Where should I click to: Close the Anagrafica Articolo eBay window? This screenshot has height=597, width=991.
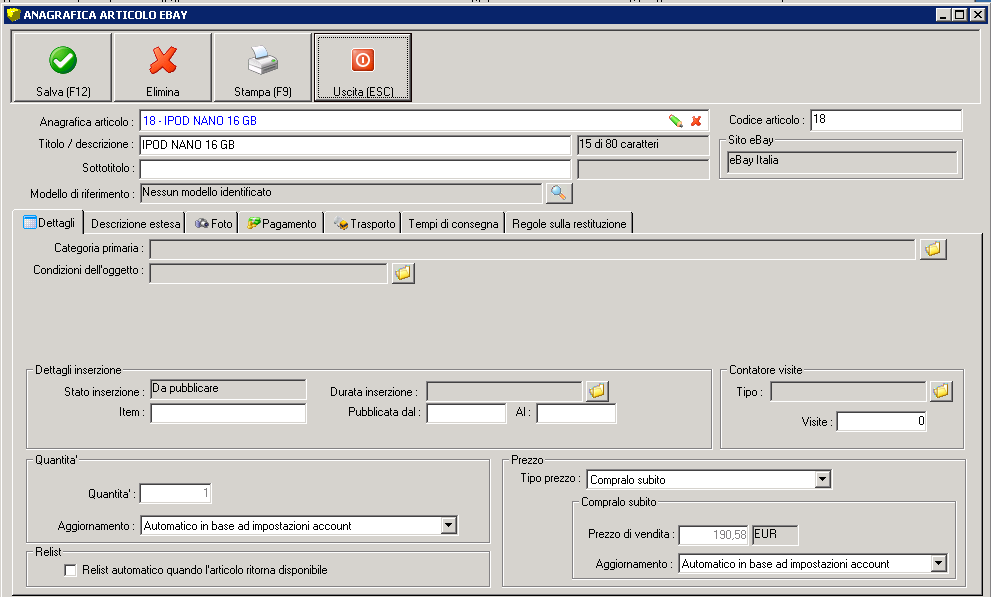tap(977, 15)
